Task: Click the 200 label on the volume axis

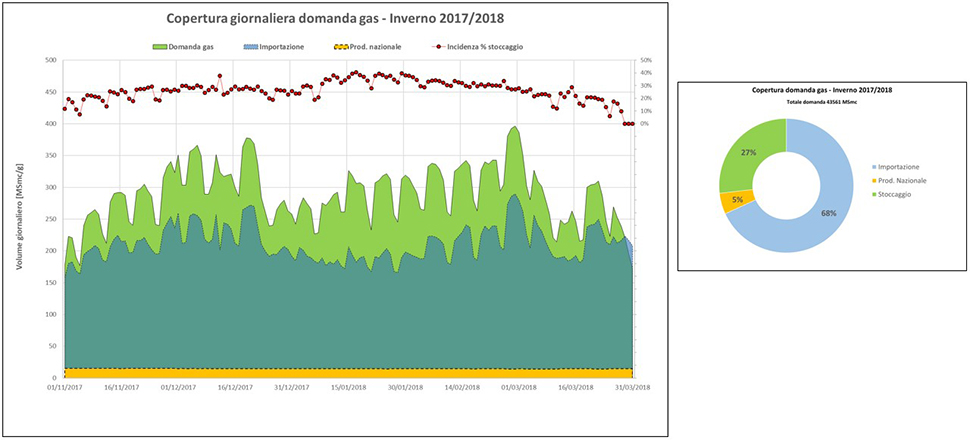Action: 51,251
